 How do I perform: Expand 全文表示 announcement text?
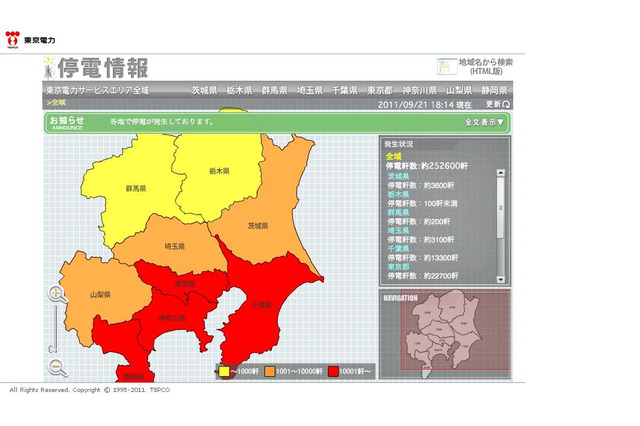484,122
